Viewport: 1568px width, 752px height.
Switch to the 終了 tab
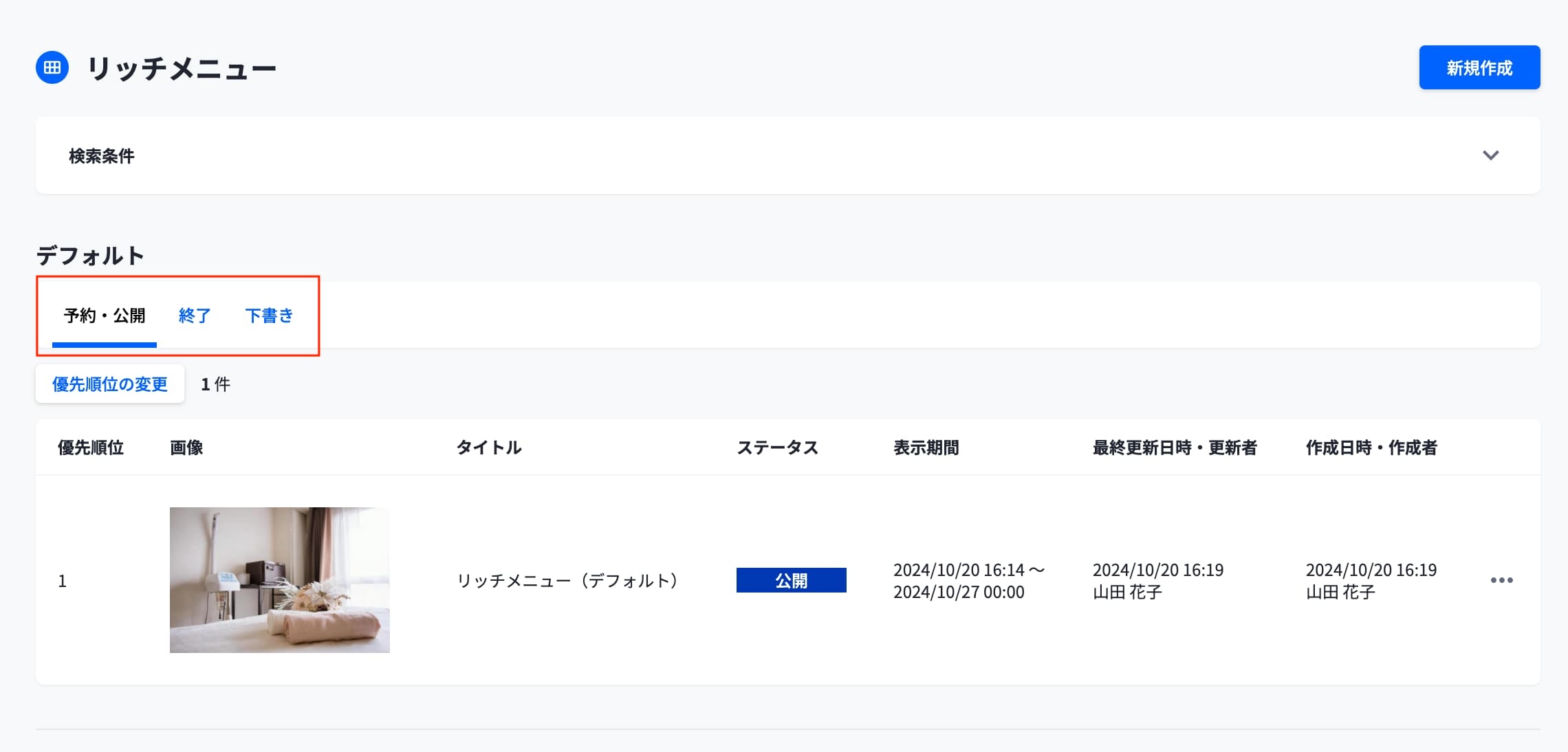click(195, 316)
